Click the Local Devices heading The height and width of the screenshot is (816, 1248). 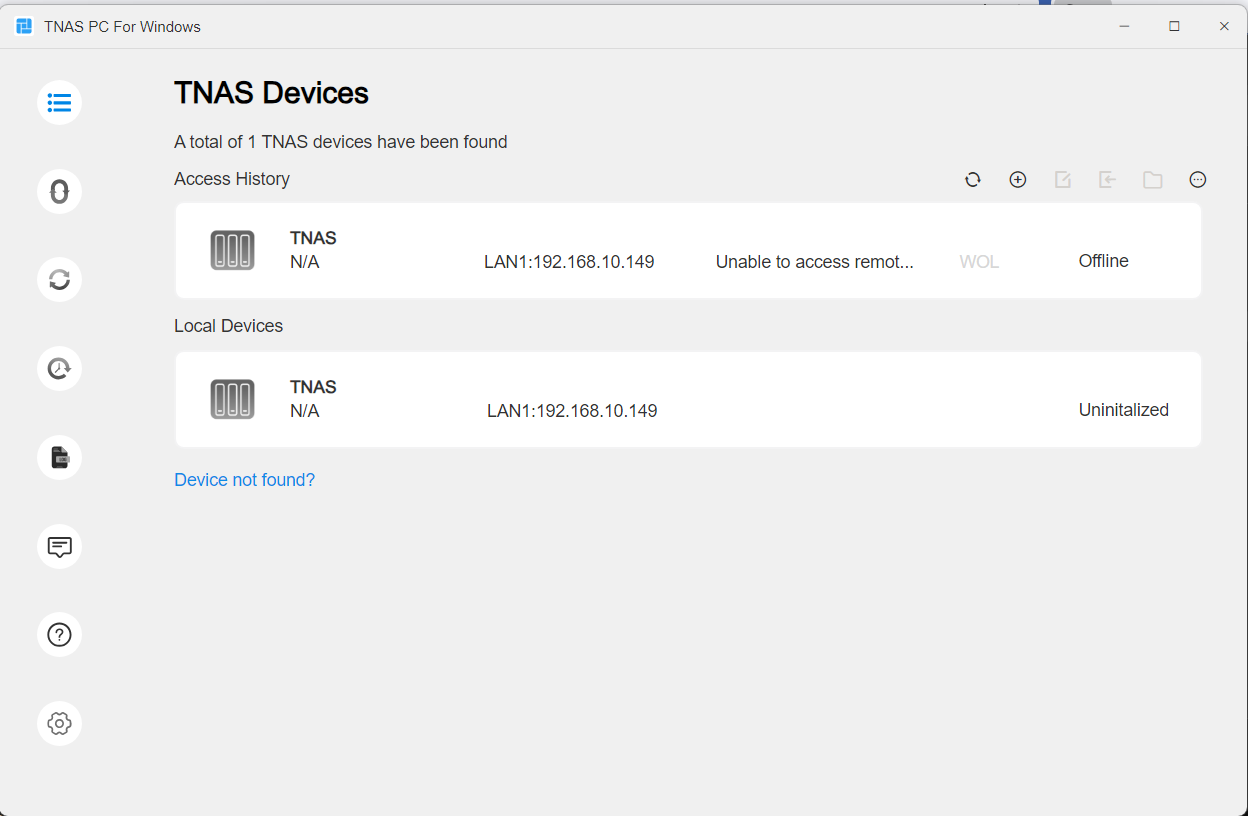pyautogui.click(x=228, y=326)
